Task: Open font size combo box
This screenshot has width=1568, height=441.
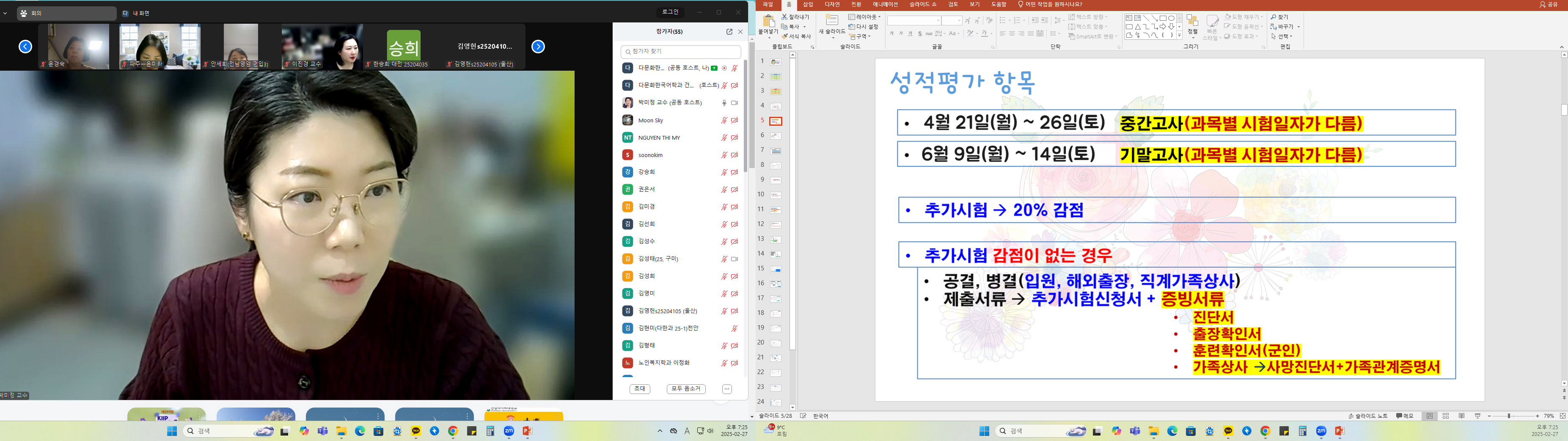Action: (x=952, y=21)
